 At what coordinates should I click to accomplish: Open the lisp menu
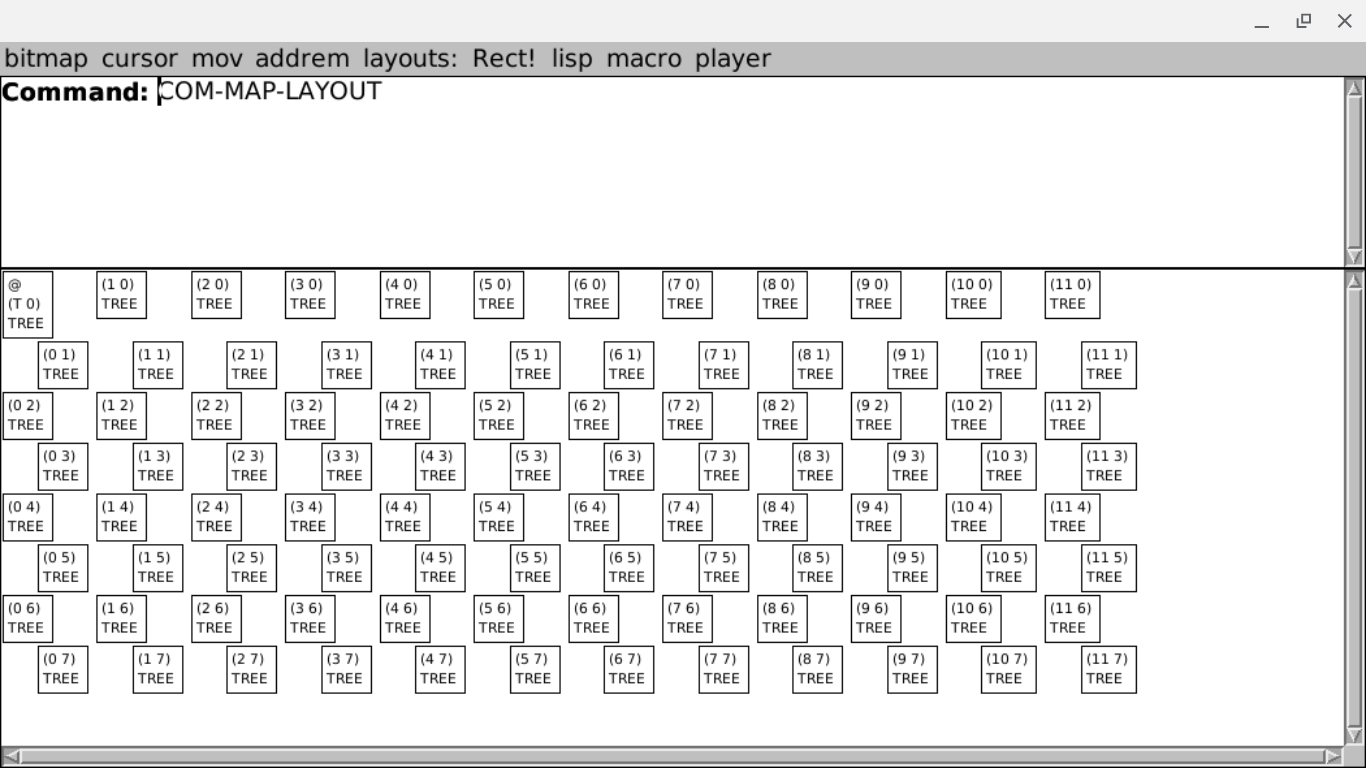pyautogui.click(x=571, y=59)
